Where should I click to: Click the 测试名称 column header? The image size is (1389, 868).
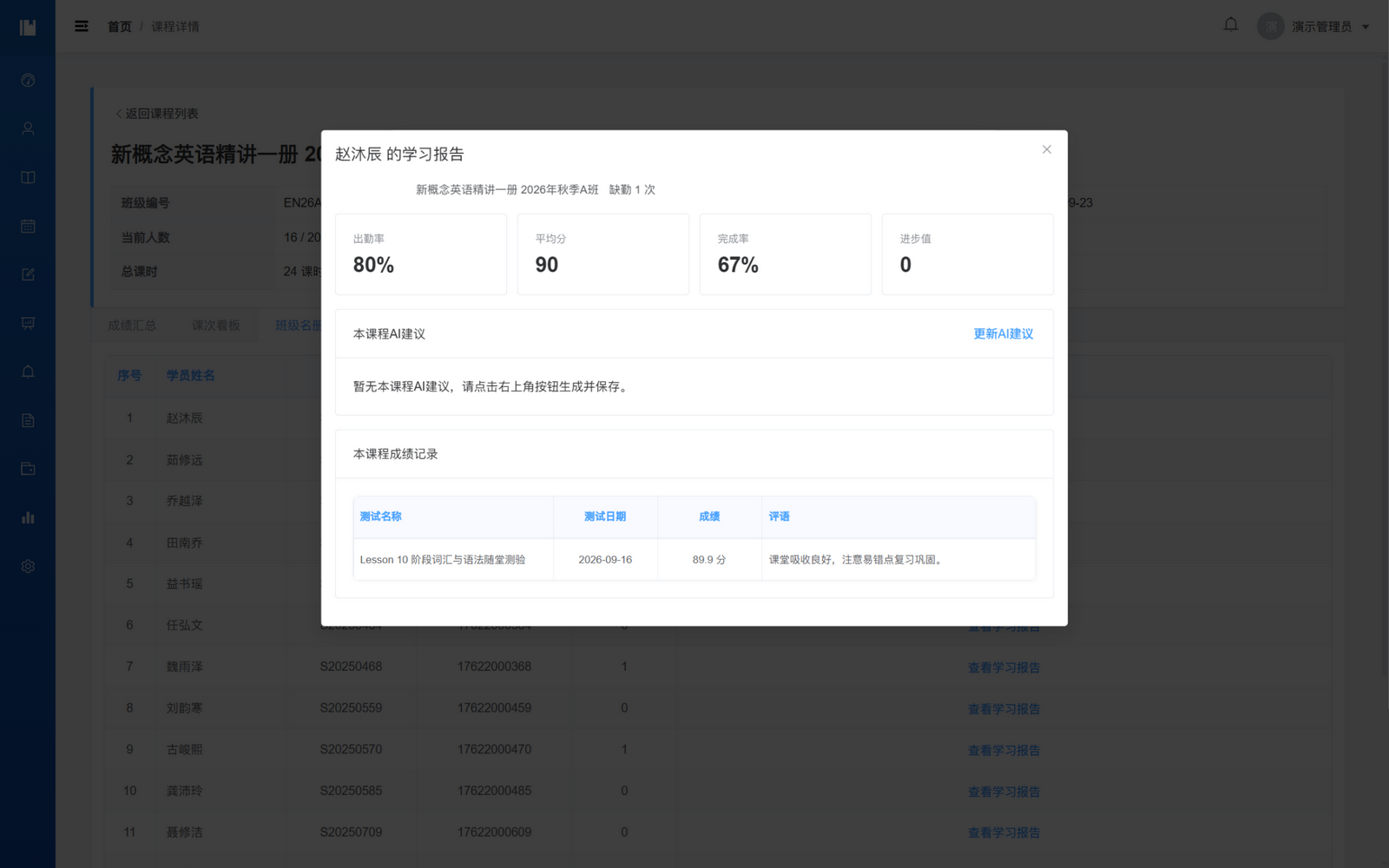[453, 516]
